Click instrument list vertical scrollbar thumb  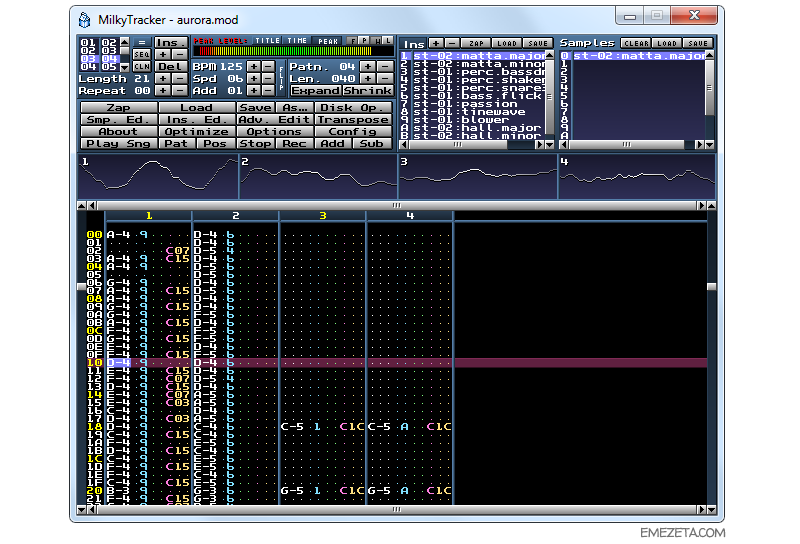pyautogui.click(x=549, y=96)
